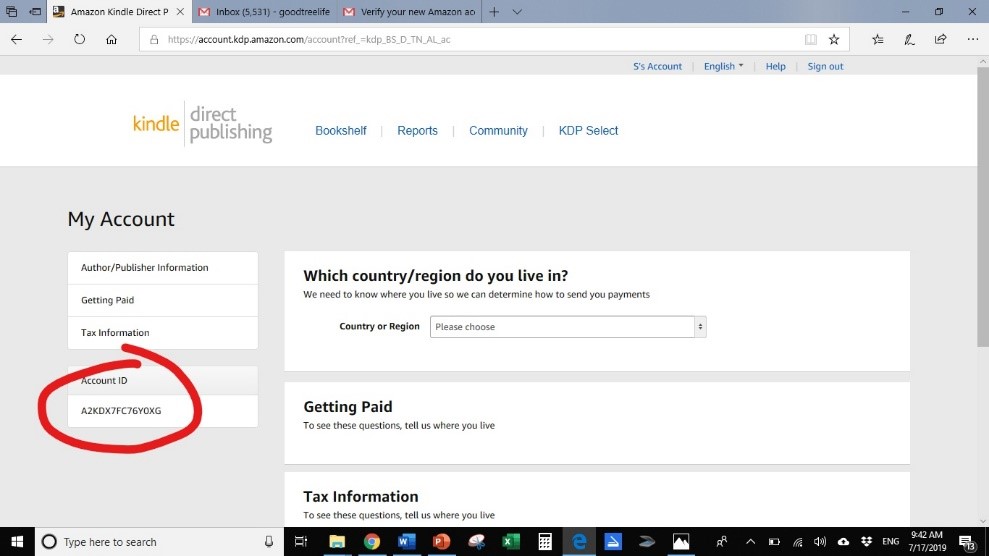Viewport: 989px width, 556px height.
Task: Open a new browser tab
Action: [x=494, y=11]
